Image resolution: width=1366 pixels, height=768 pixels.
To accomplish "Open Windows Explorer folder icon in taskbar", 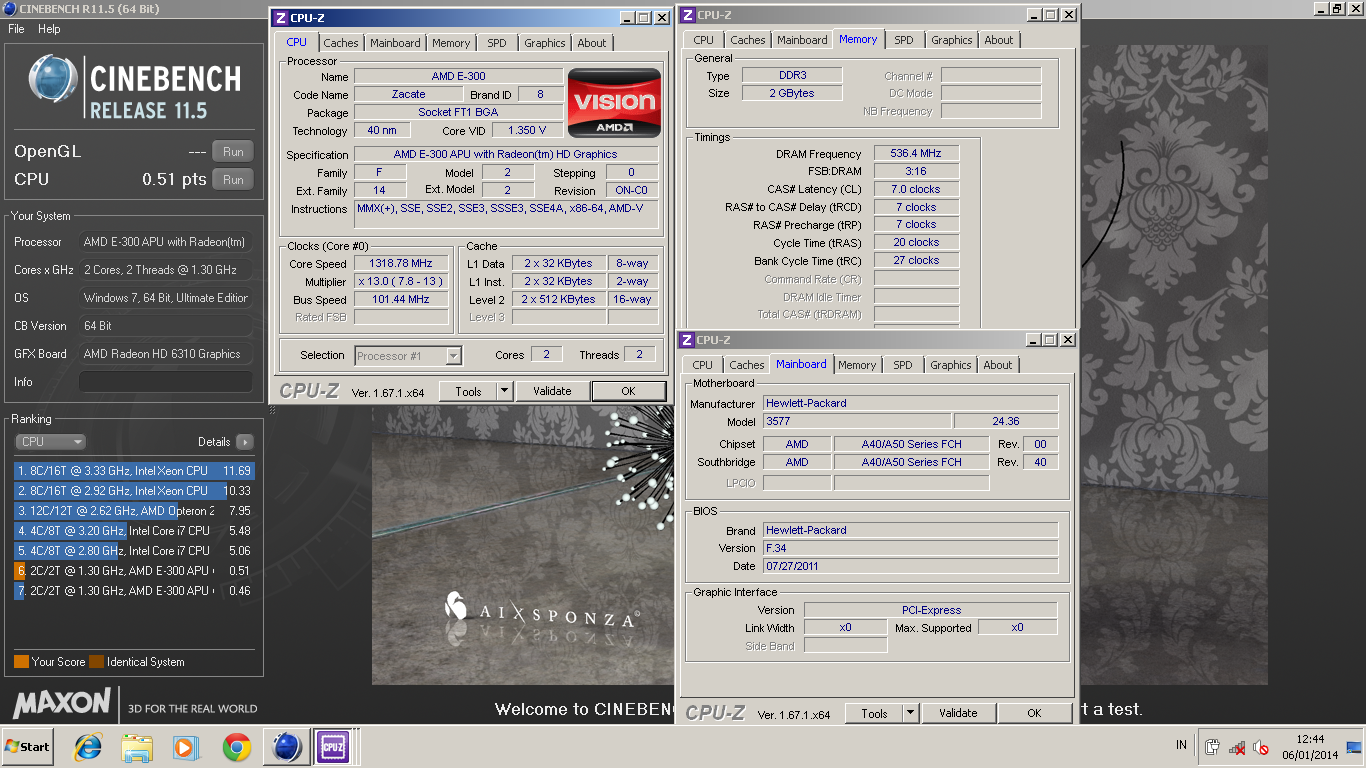I will [136, 747].
